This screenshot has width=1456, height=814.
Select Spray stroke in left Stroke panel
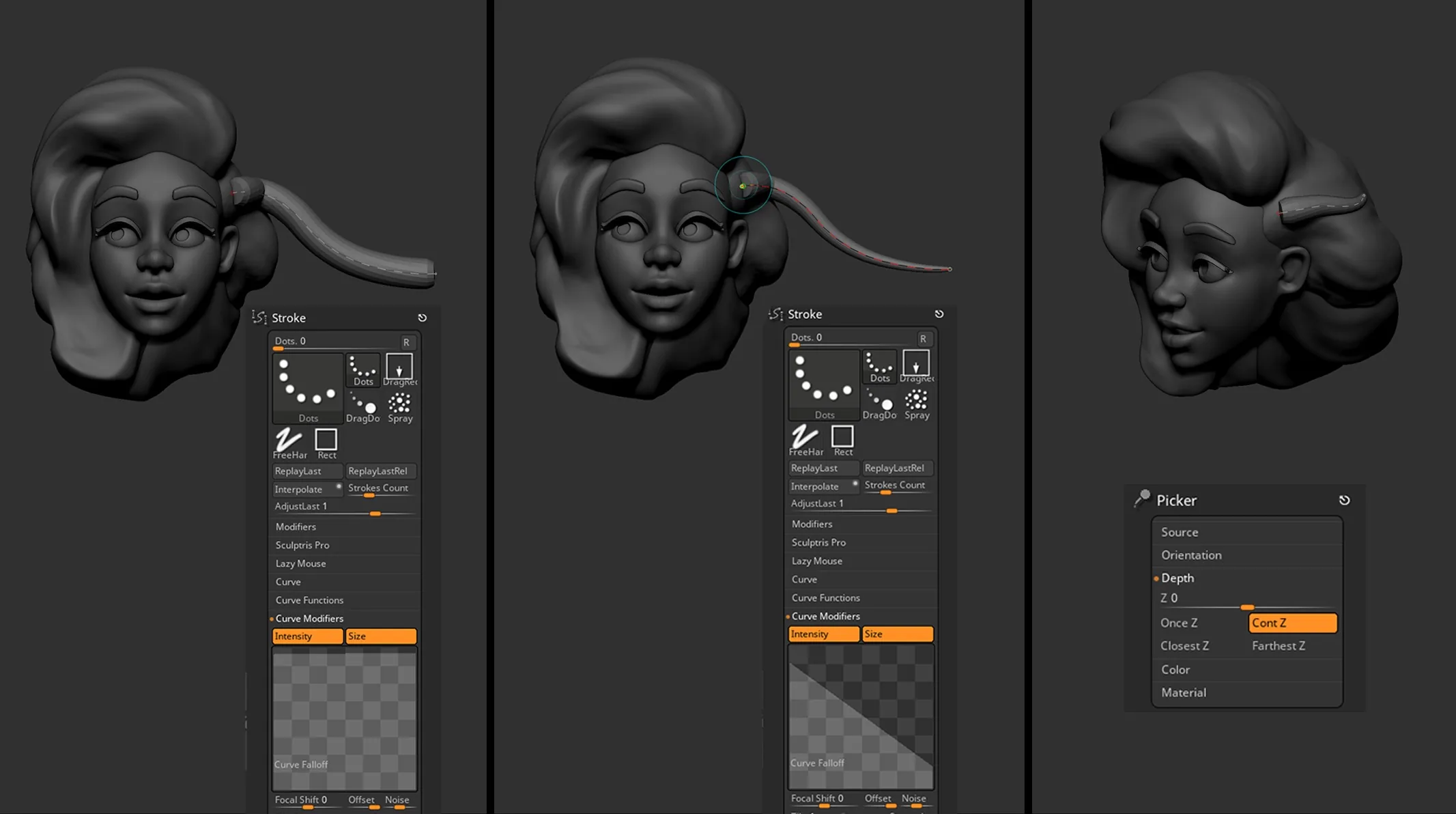[400, 407]
